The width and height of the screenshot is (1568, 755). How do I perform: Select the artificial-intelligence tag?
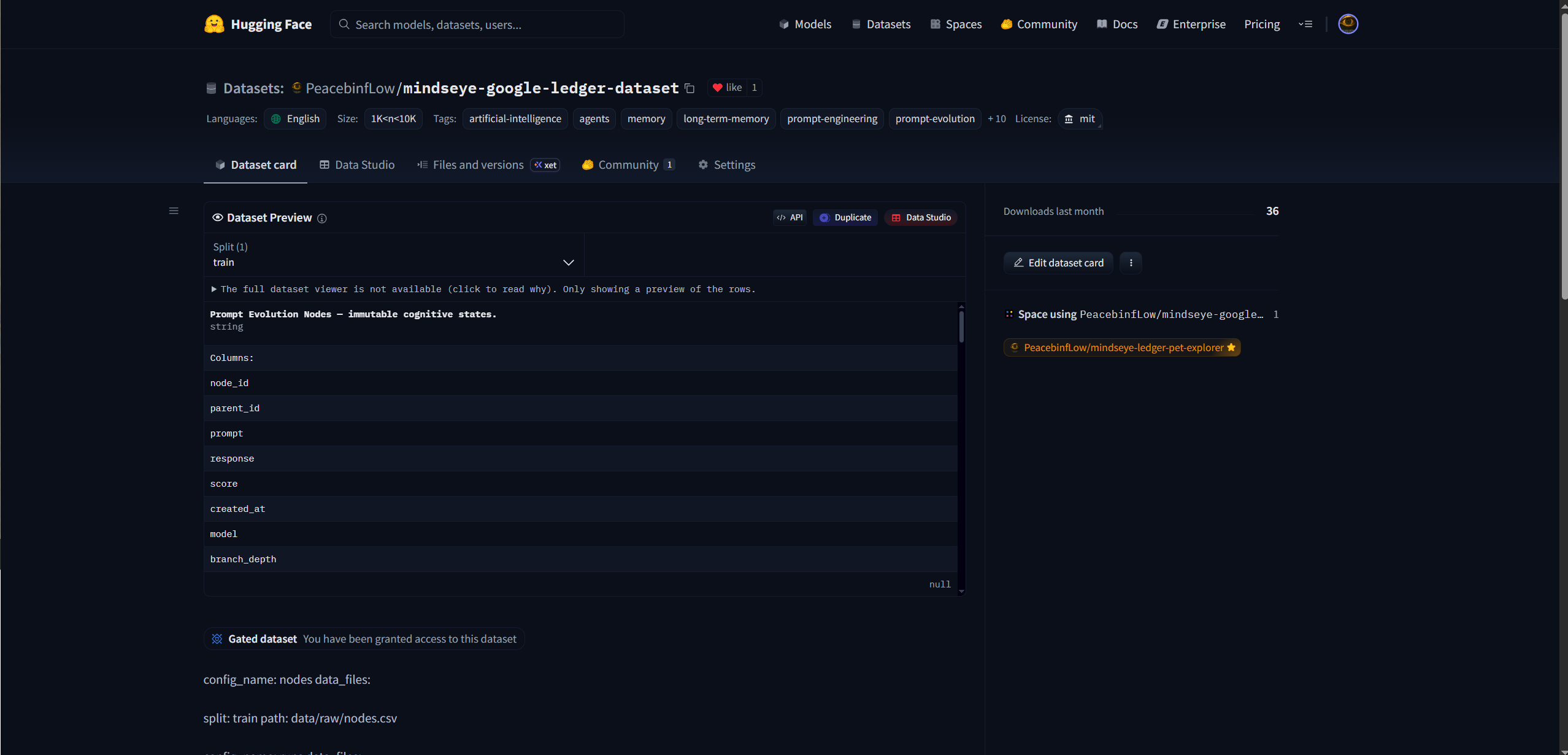pos(515,119)
